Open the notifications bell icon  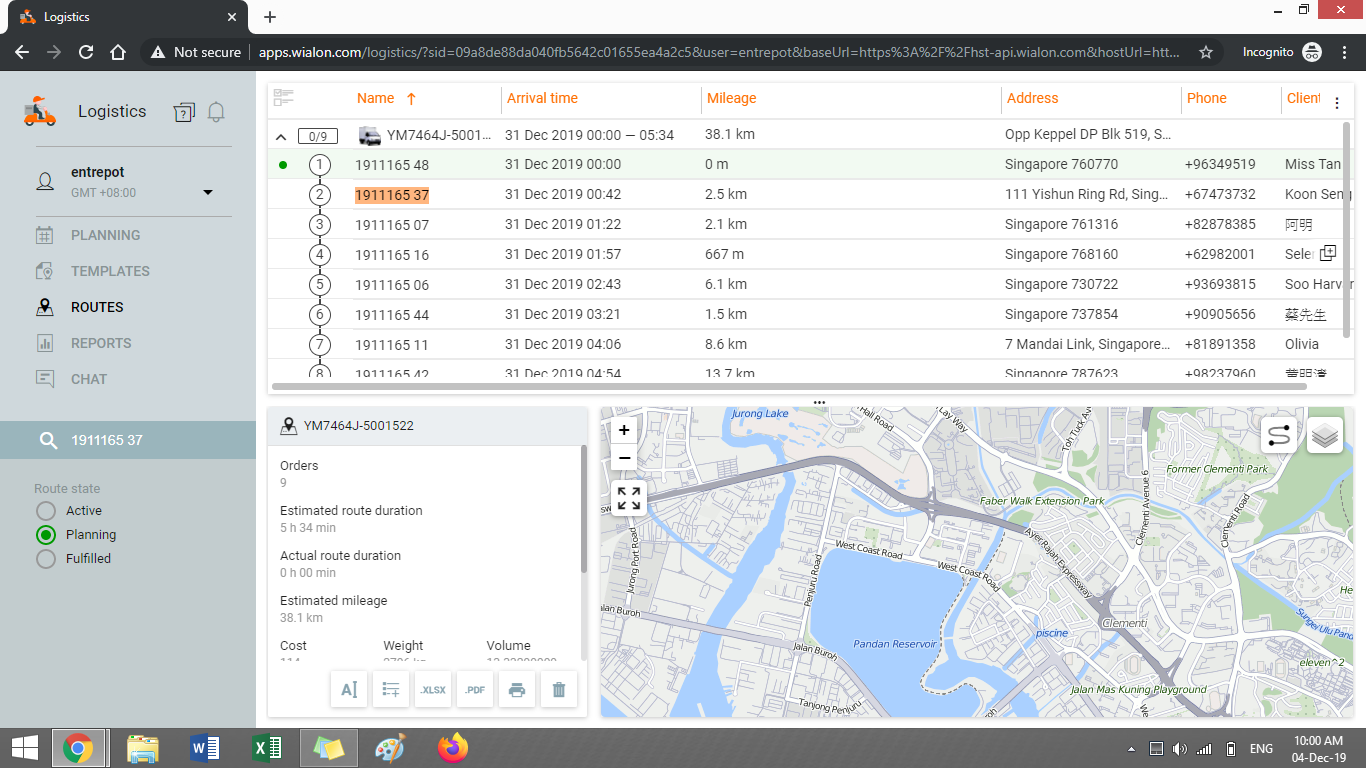pyautogui.click(x=216, y=112)
